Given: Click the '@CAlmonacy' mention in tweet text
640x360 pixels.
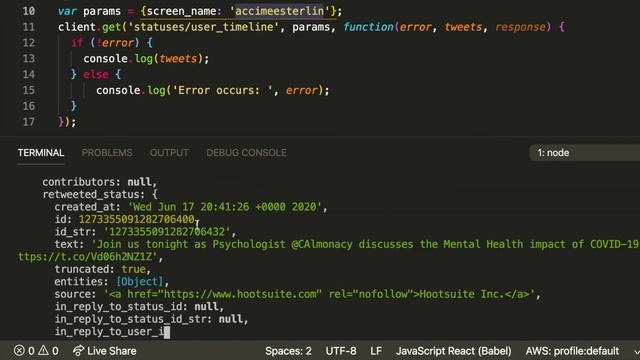Looking at the screenshot, I should pos(322,244).
